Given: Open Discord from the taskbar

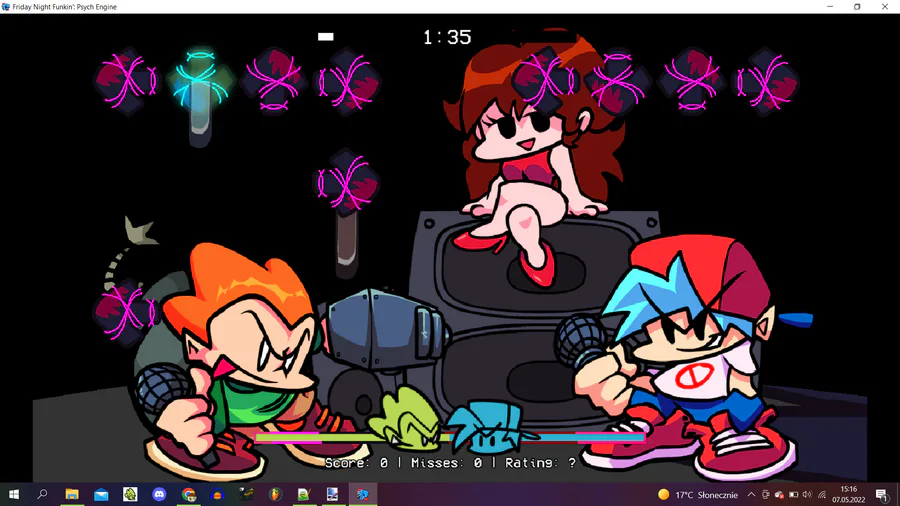Looking at the screenshot, I should point(159,494).
